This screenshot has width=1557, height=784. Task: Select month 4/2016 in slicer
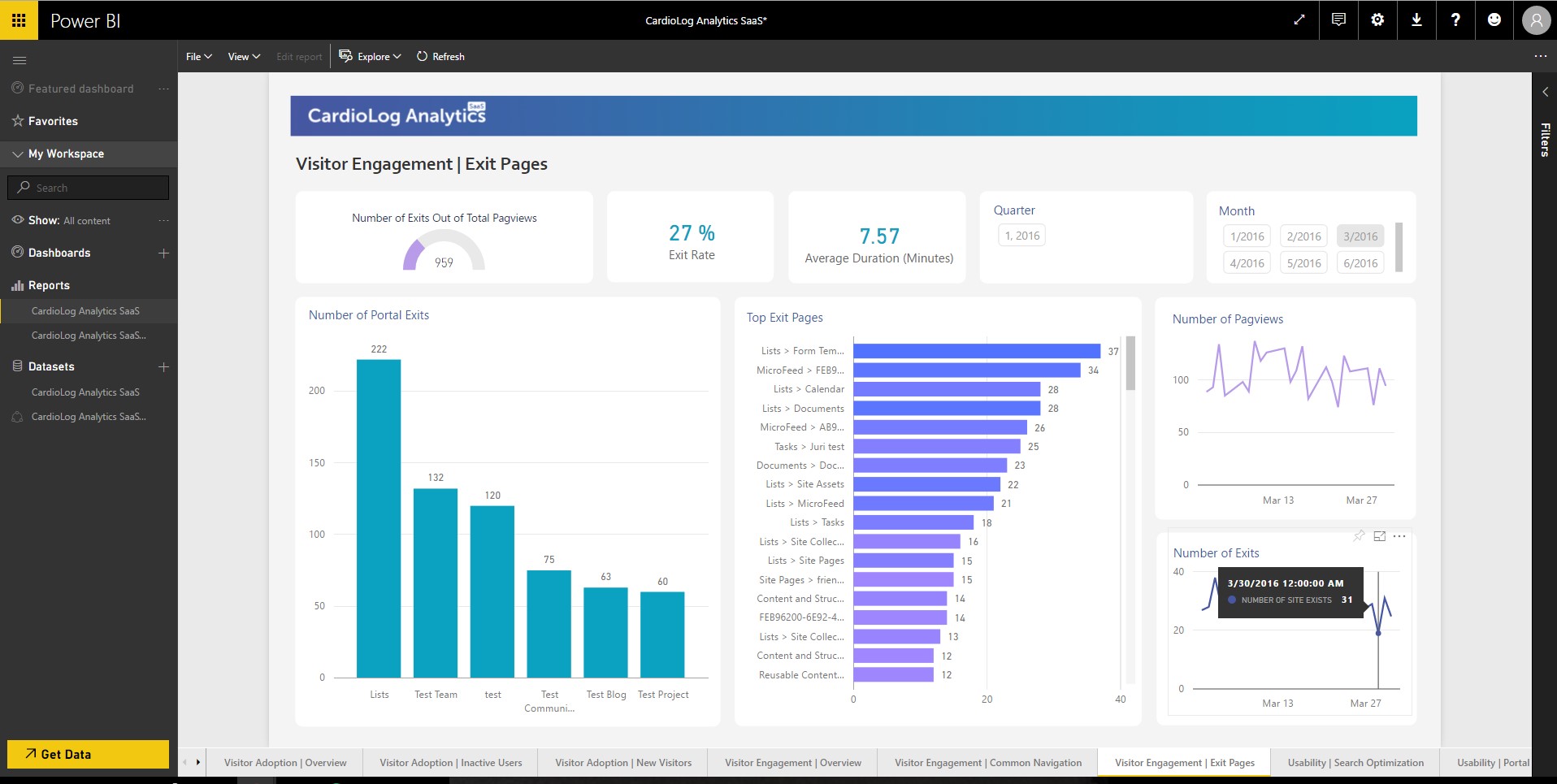1247,263
